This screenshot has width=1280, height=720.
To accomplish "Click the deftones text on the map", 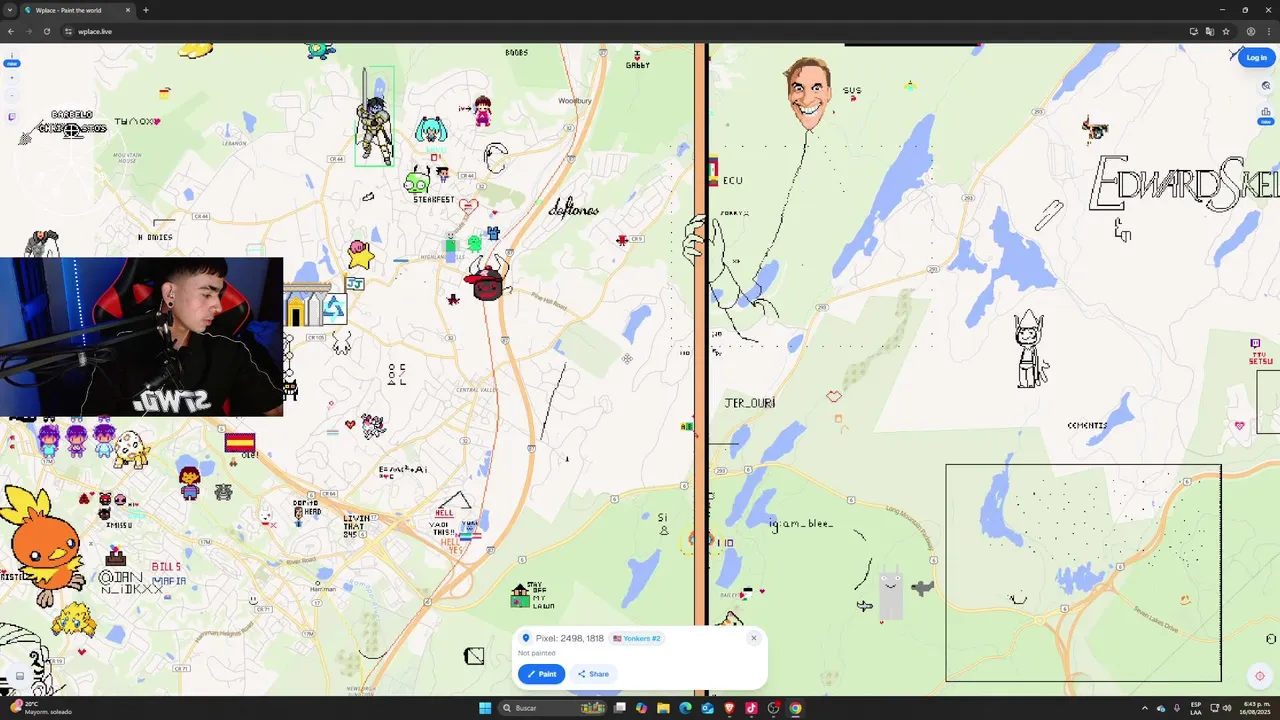I will pyautogui.click(x=574, y=209).
